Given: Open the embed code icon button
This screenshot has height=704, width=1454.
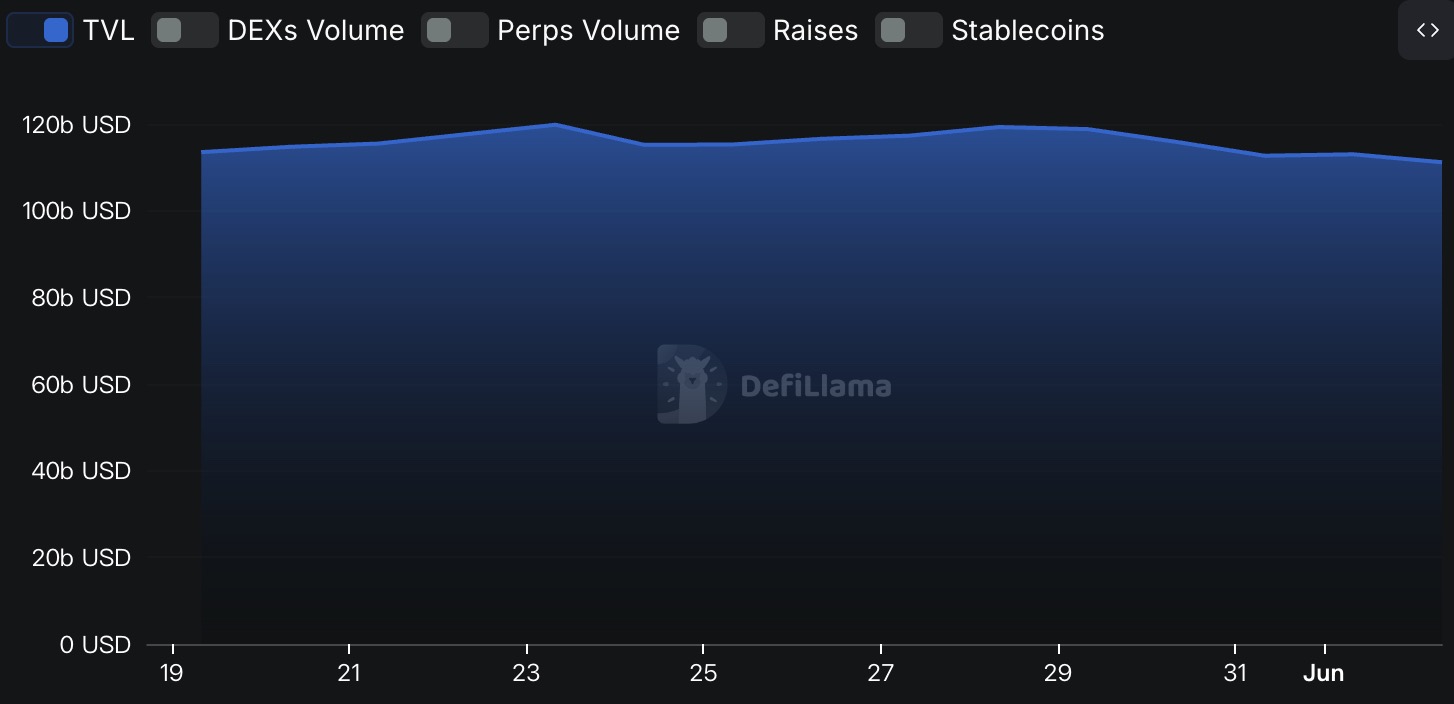Looking at the screenshot, I should 1427,30.
